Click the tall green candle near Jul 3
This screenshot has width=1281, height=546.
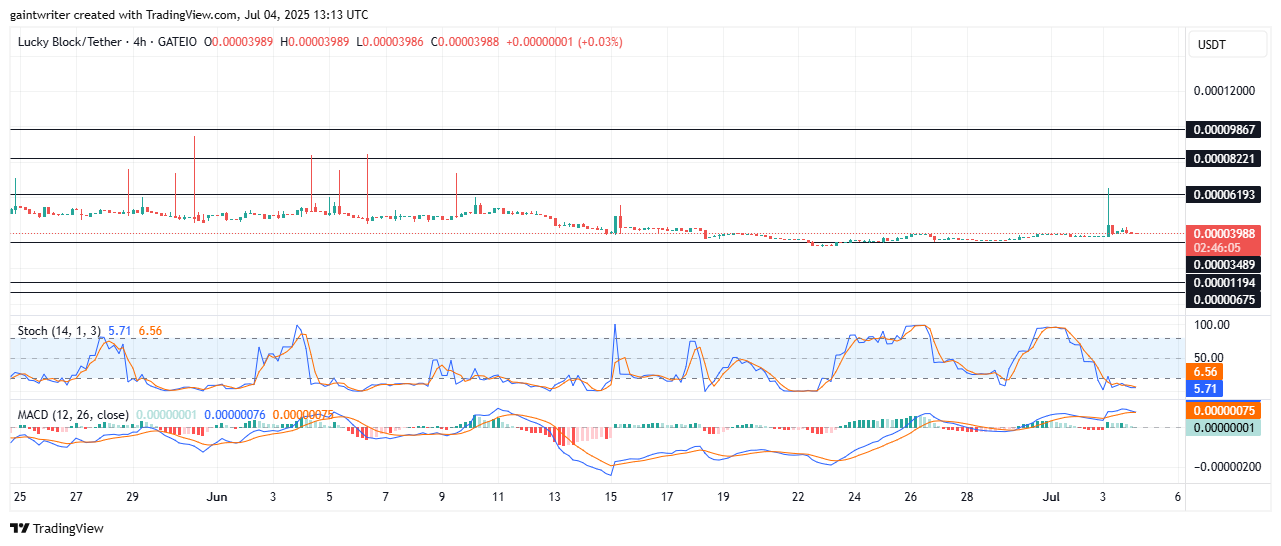click(x=1109, y=213)
